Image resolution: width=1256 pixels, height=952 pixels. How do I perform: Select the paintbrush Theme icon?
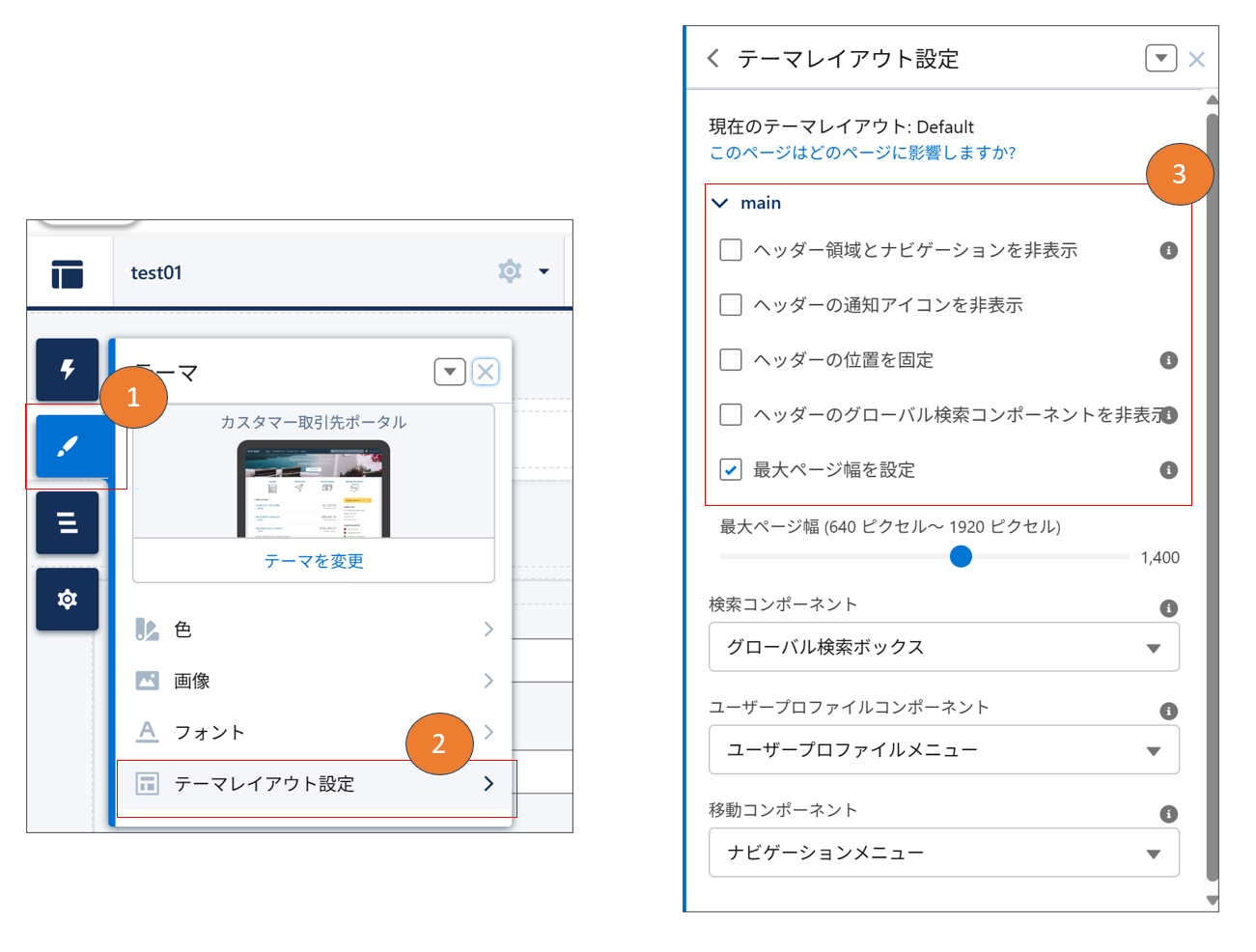coord(68,446)
